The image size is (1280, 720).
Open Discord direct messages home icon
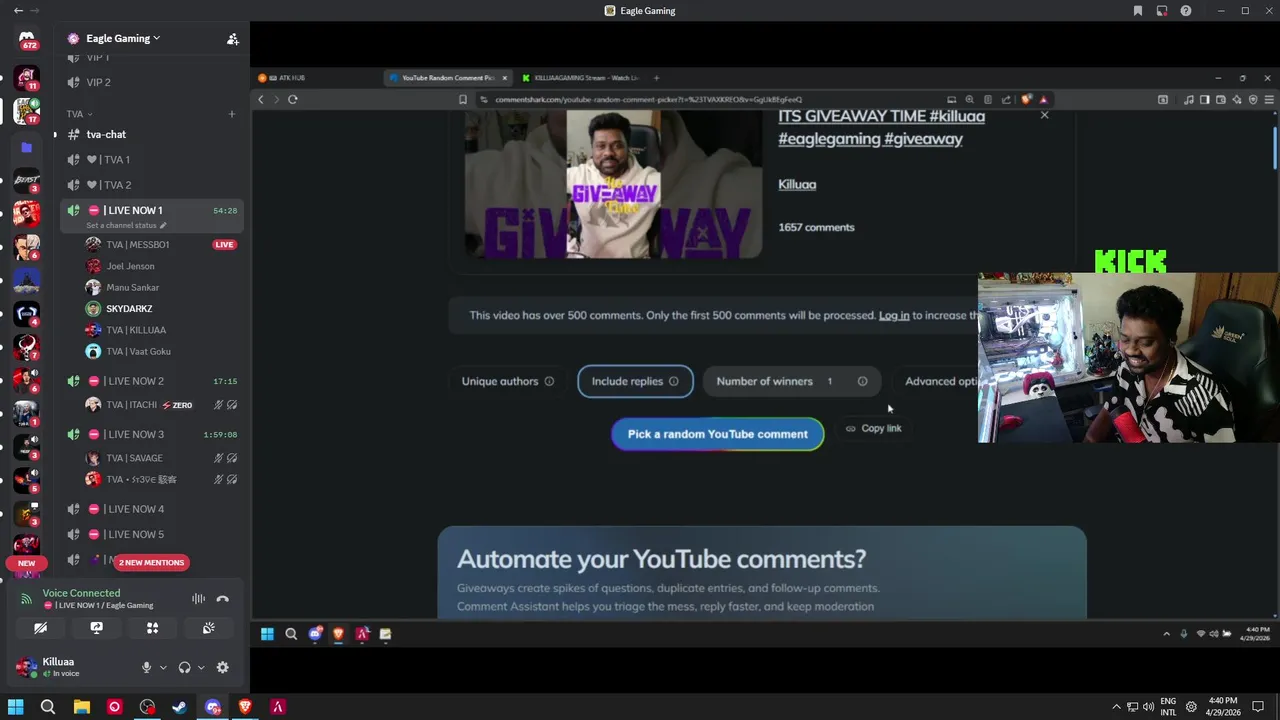coord(27,40)
